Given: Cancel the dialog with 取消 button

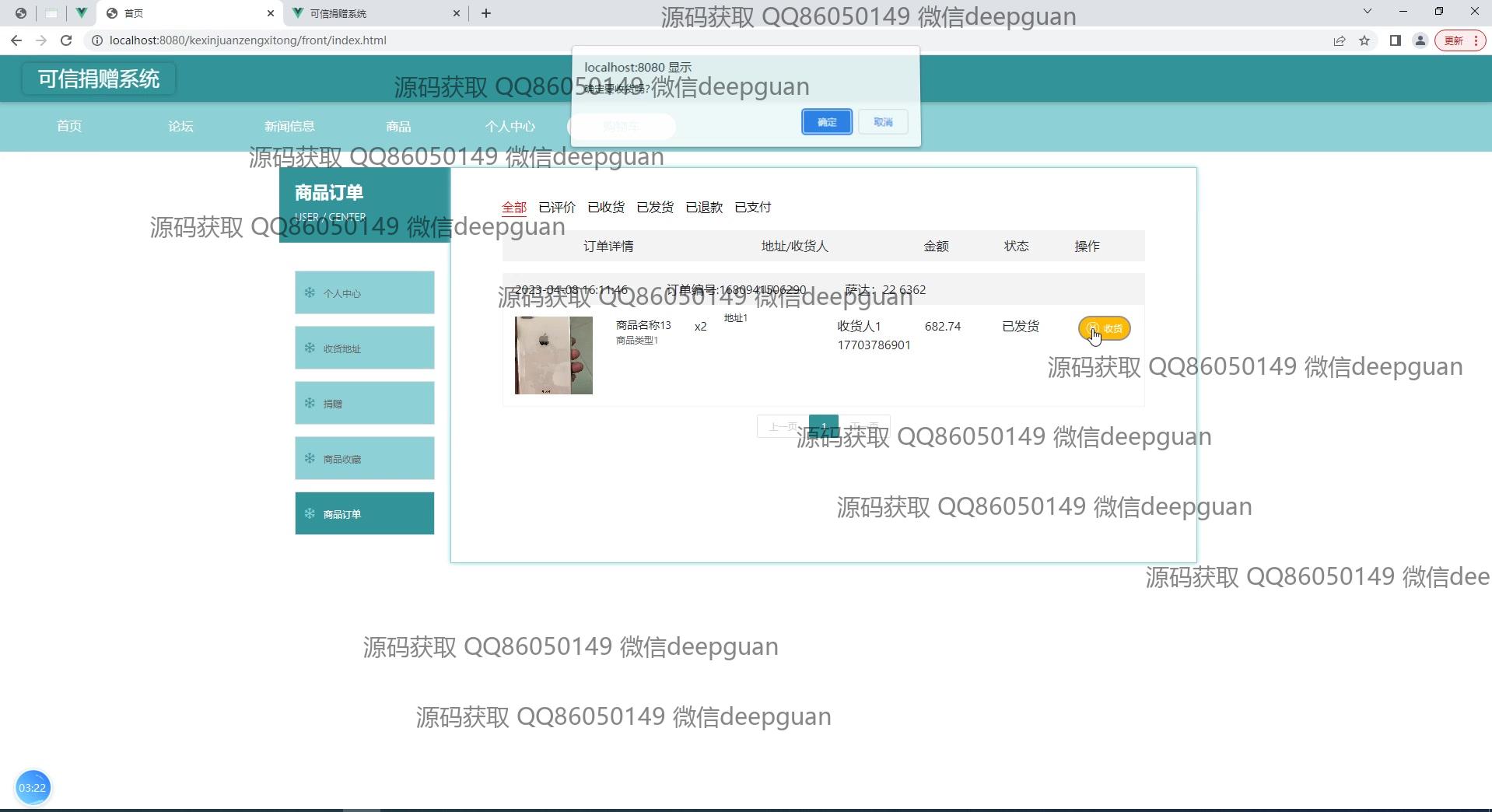Looking at the screenshot, I should [x=883, y=122].
